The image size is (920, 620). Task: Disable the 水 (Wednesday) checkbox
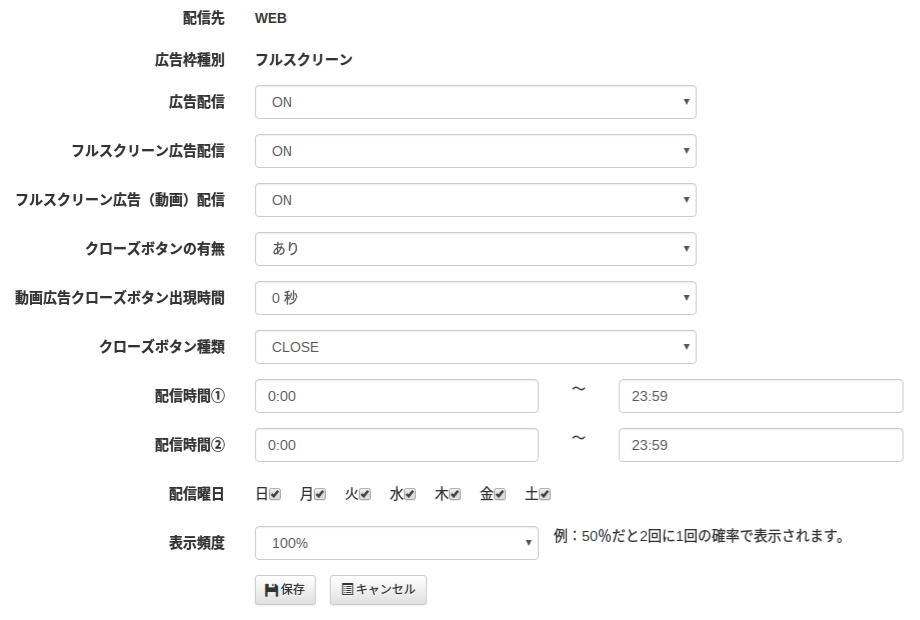[410, 494]
